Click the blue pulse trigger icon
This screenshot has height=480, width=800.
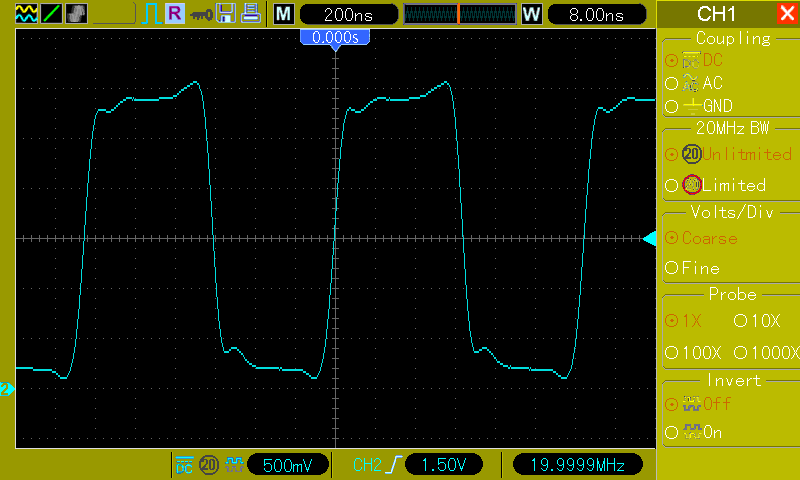[151, 14]
